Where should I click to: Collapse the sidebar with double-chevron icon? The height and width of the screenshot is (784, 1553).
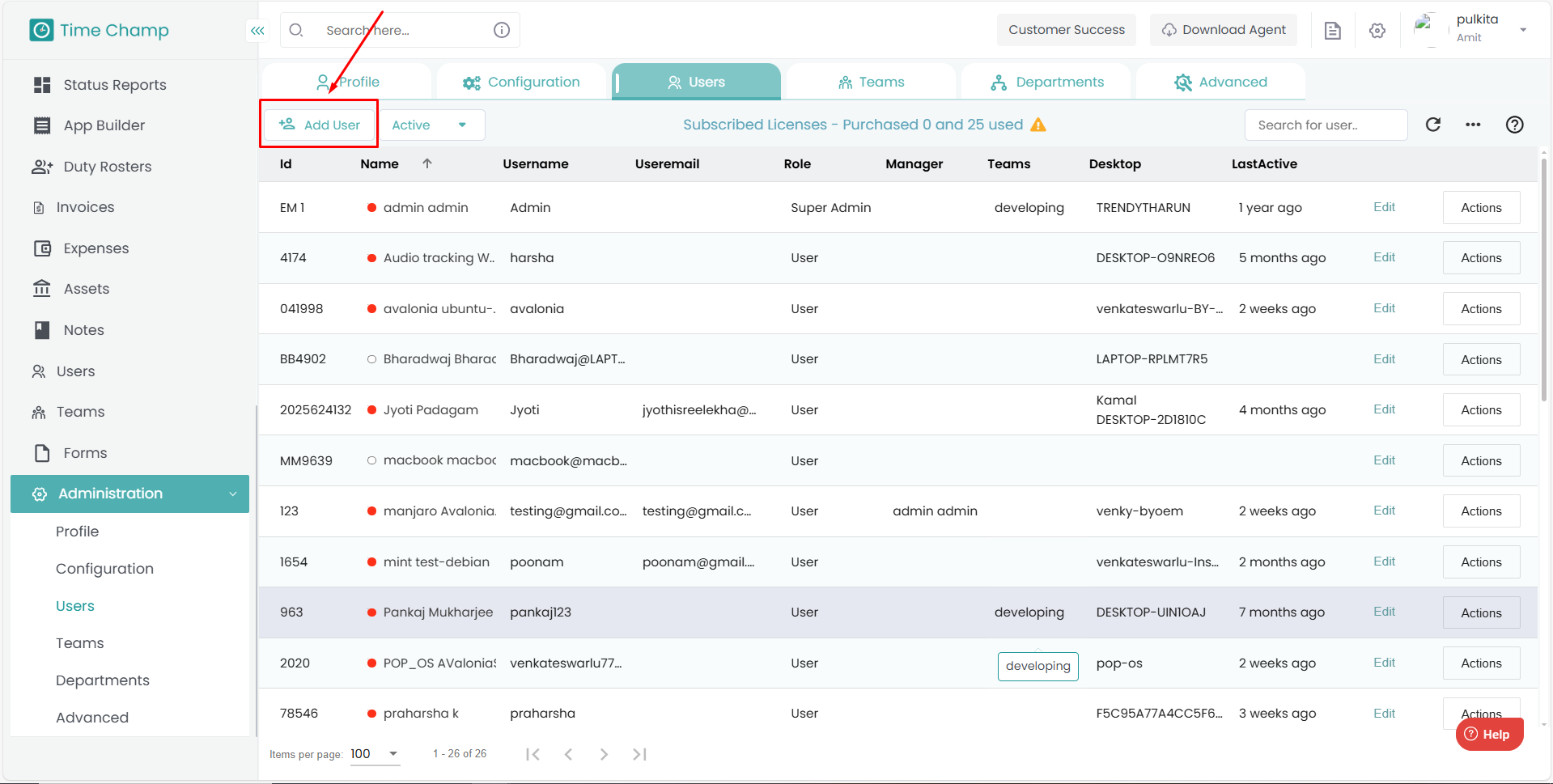coord(257,31)
